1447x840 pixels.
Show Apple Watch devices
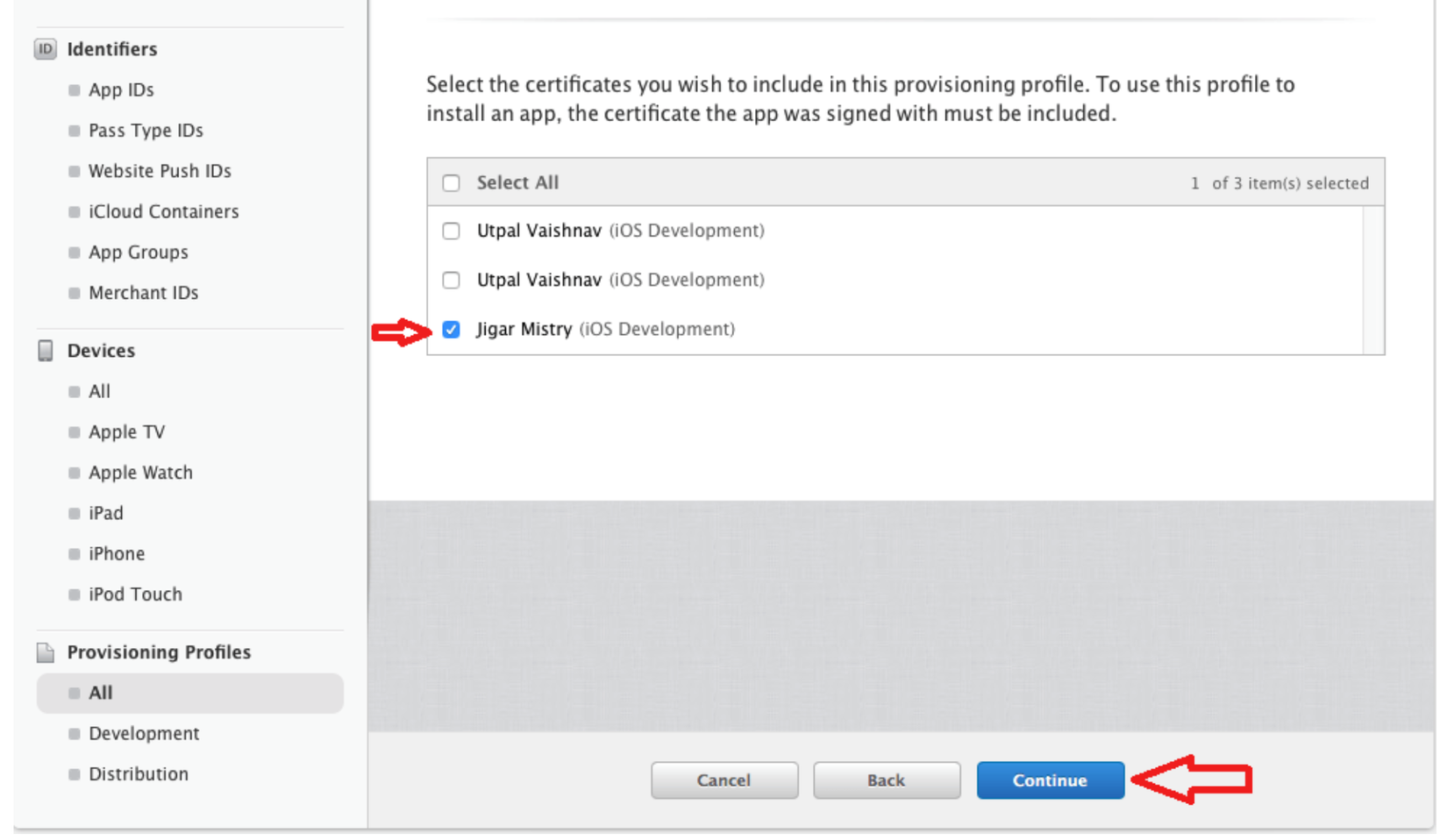point(140,473)
